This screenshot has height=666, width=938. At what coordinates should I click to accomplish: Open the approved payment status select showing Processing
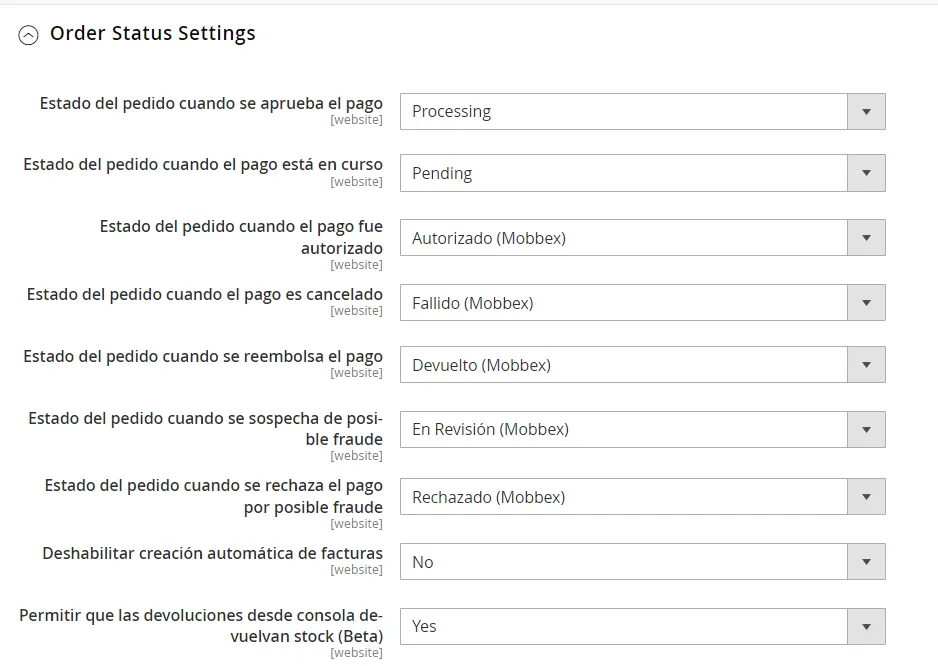click(642, 111)
